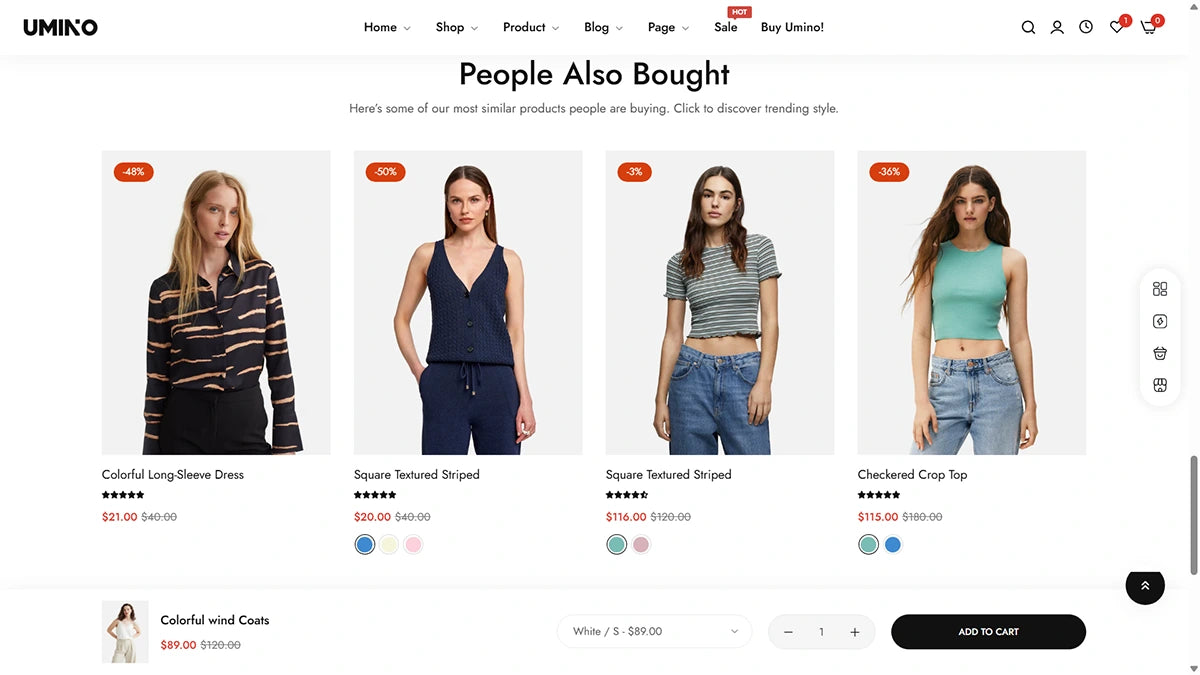Click the basket icon in the floating sidebar
This screenshot has width=1200, height=675.
(1159, 352)
